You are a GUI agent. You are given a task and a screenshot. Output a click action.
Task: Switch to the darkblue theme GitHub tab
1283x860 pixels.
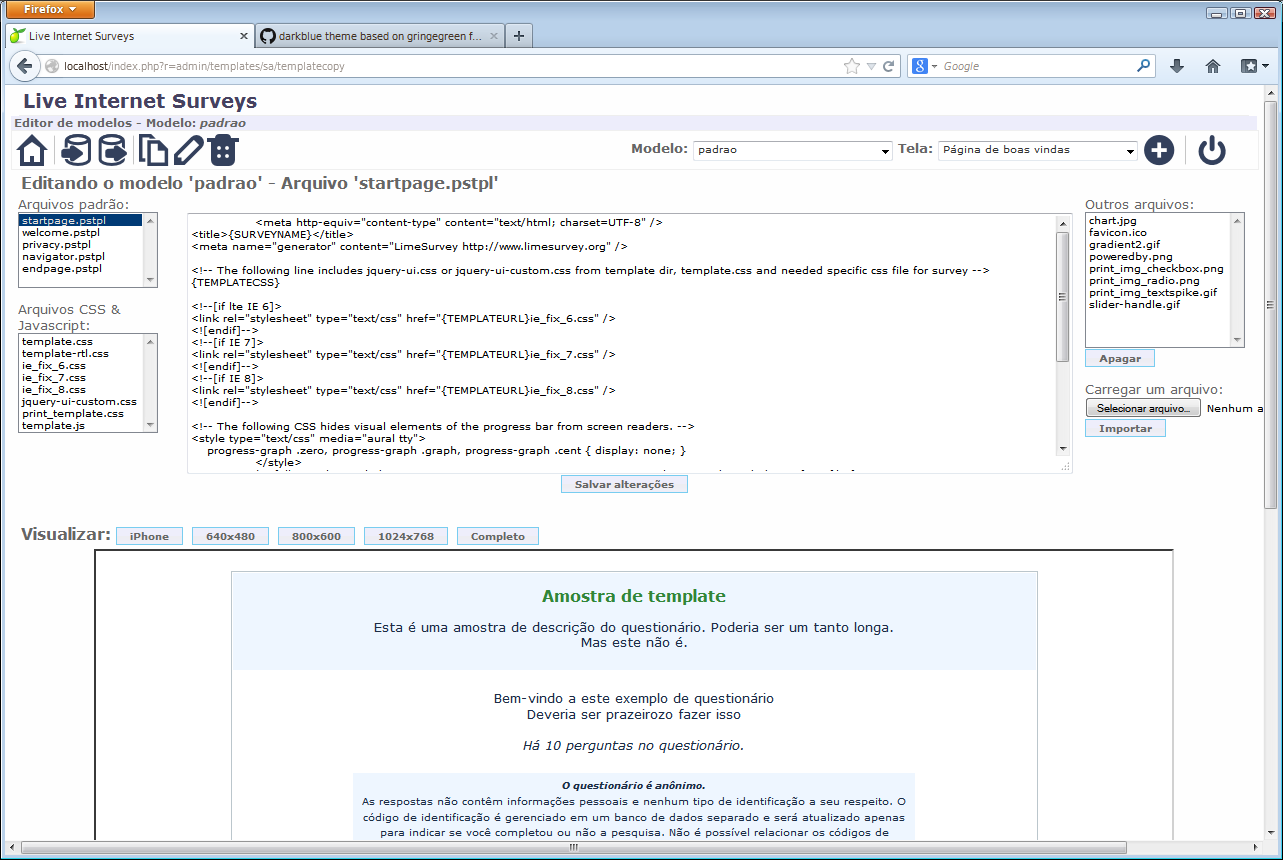380,36
